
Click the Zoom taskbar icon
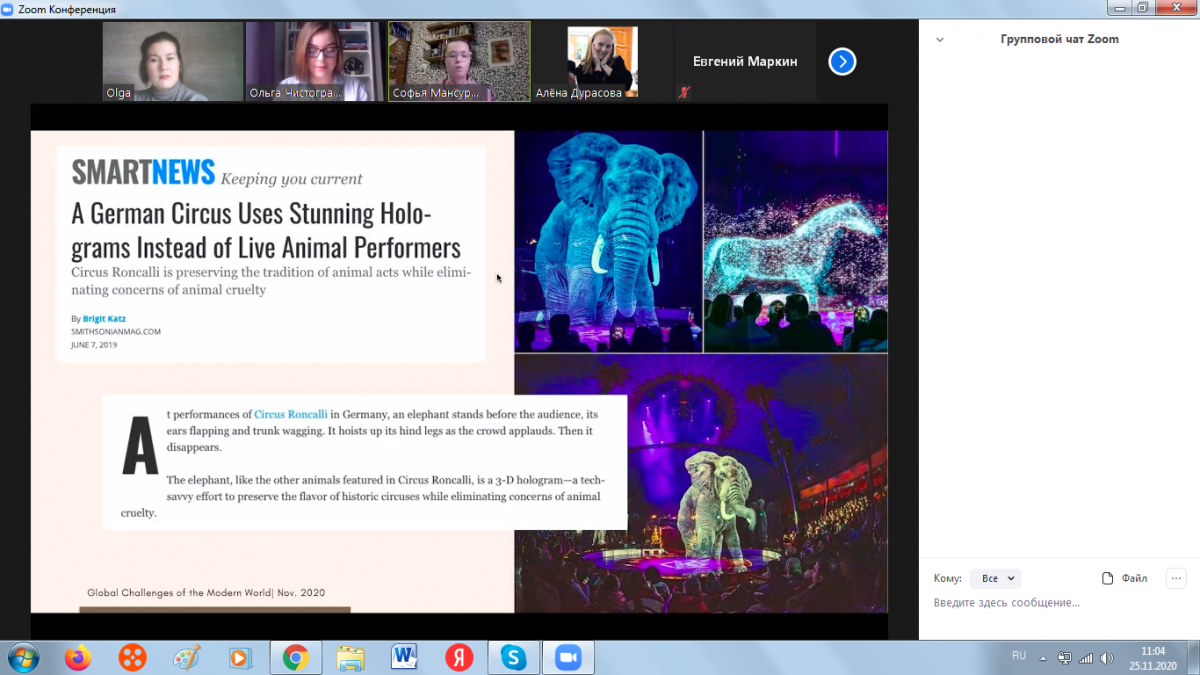point(568,657)
